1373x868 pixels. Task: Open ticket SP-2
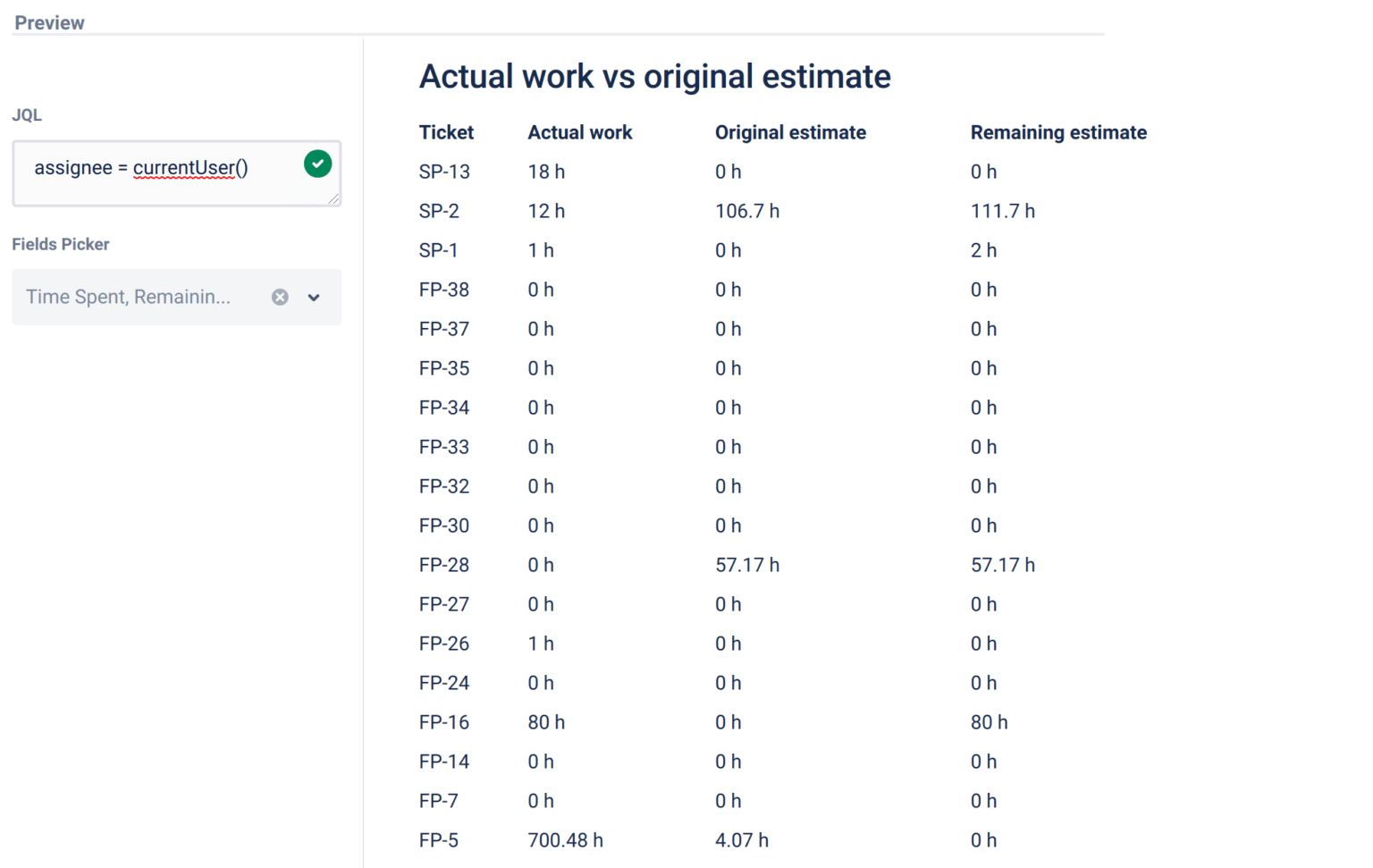[438, 211]
